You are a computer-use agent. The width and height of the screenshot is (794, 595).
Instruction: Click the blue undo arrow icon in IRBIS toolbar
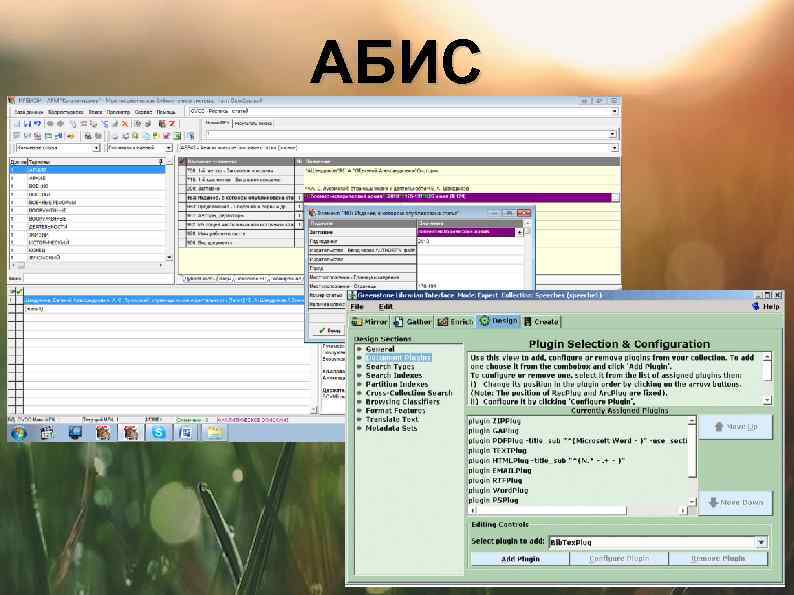point(37,124)
